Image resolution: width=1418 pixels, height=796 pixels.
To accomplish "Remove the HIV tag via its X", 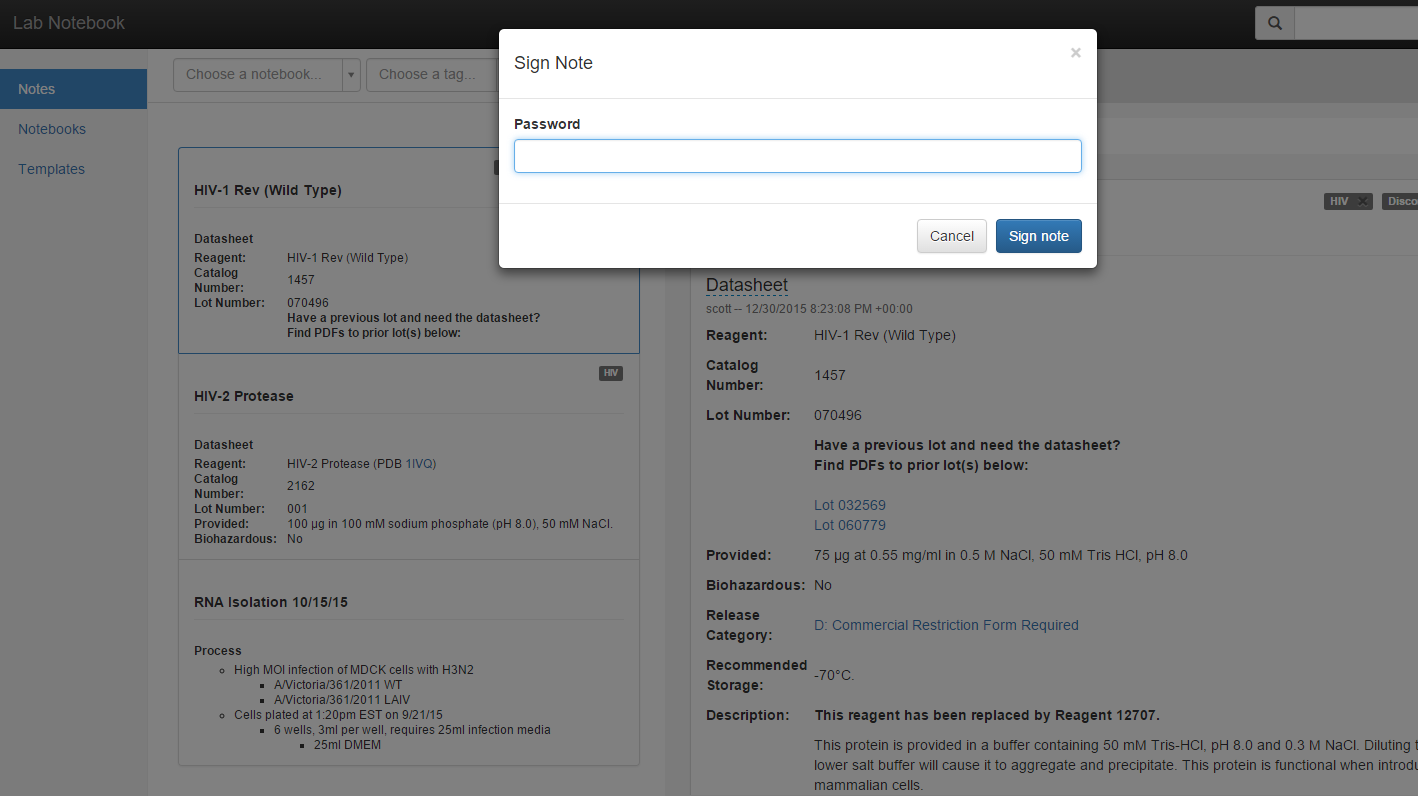I will pos(1362,201).
